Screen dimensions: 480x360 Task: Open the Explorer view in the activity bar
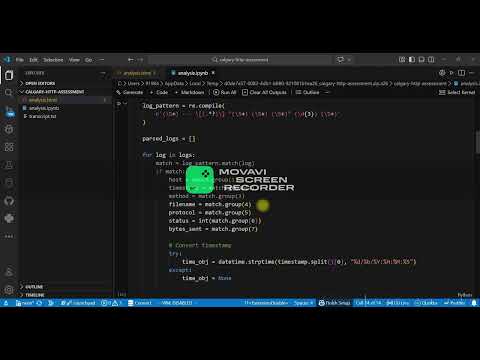9,75
